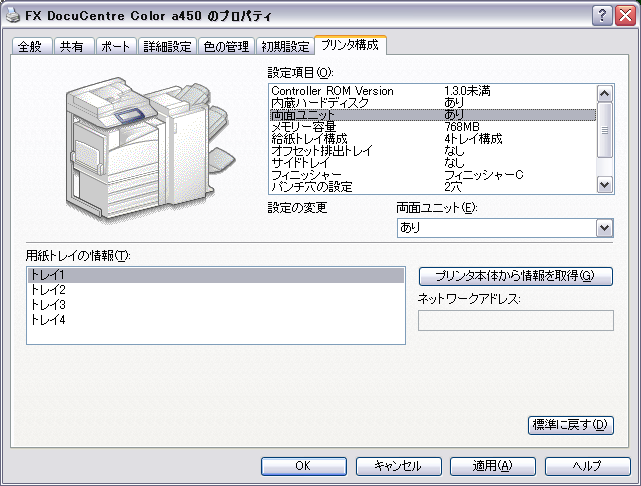
Task: Click the help question mark button
Action: pyautogui.click(x=602, y=15)
